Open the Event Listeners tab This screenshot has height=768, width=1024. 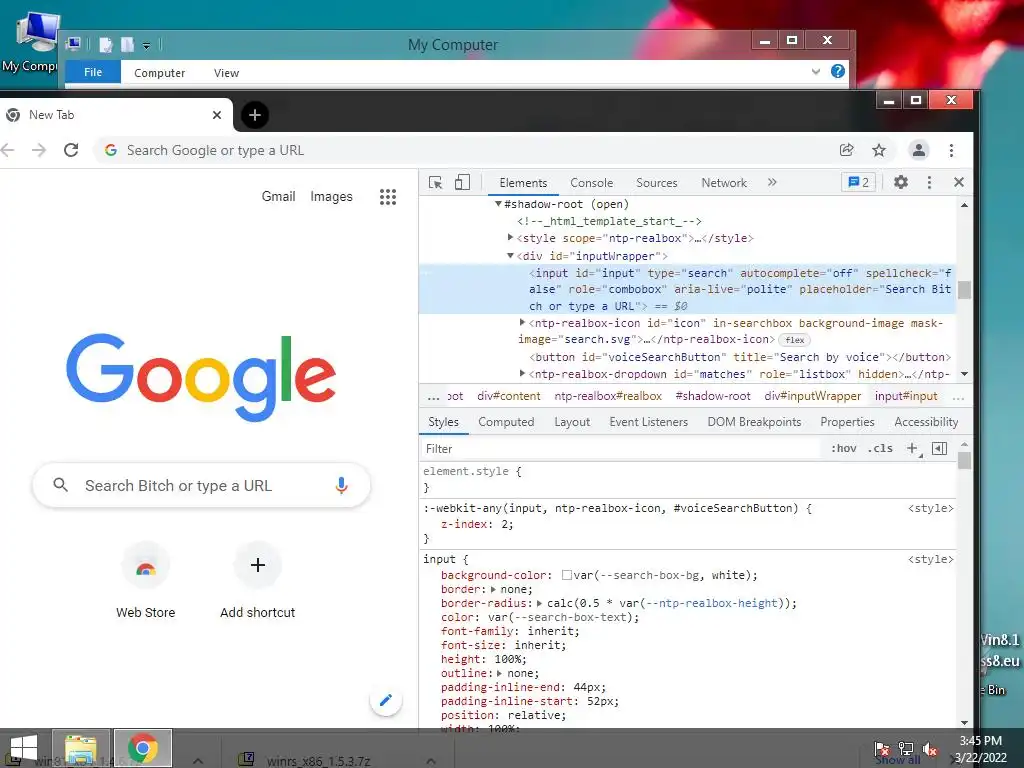[648, 422]
